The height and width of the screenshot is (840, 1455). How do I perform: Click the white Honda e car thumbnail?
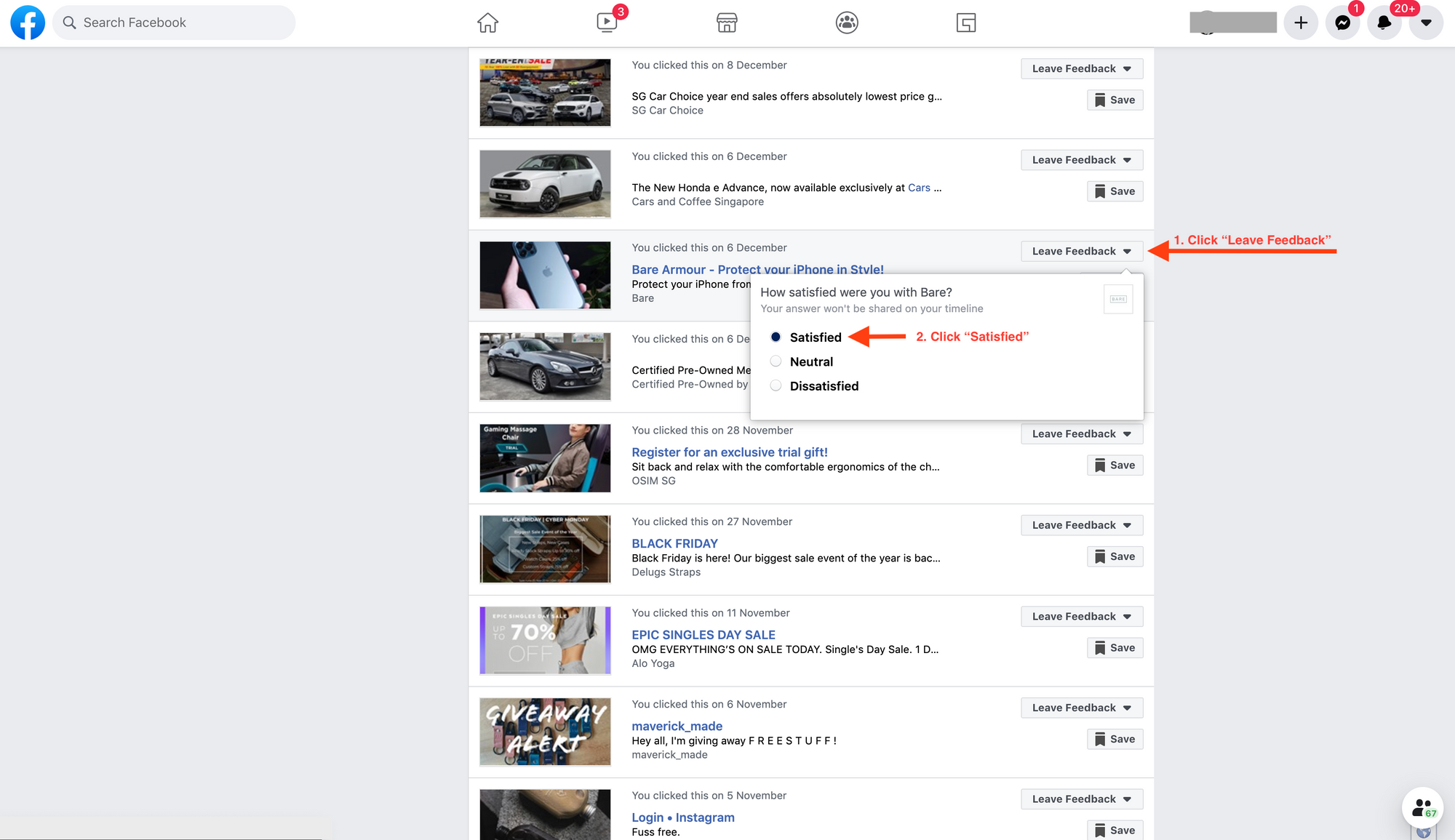545,184
